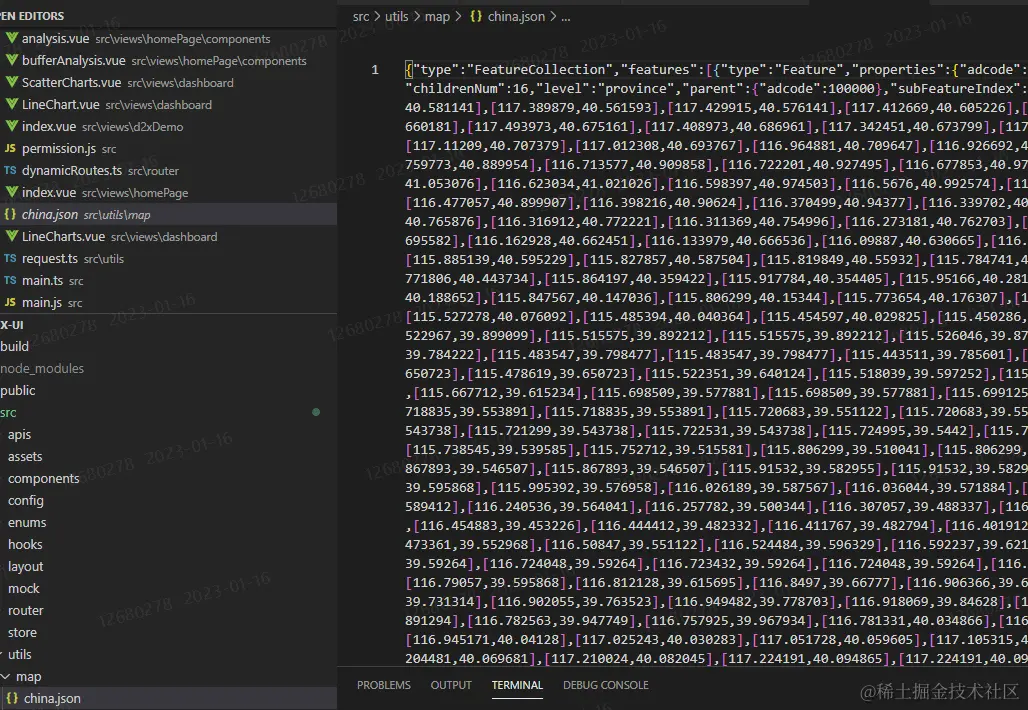The height and width of the screenshot is (710, 1028).
Task: Click china.json in the breadcrumb
Action: pos(516,16)
